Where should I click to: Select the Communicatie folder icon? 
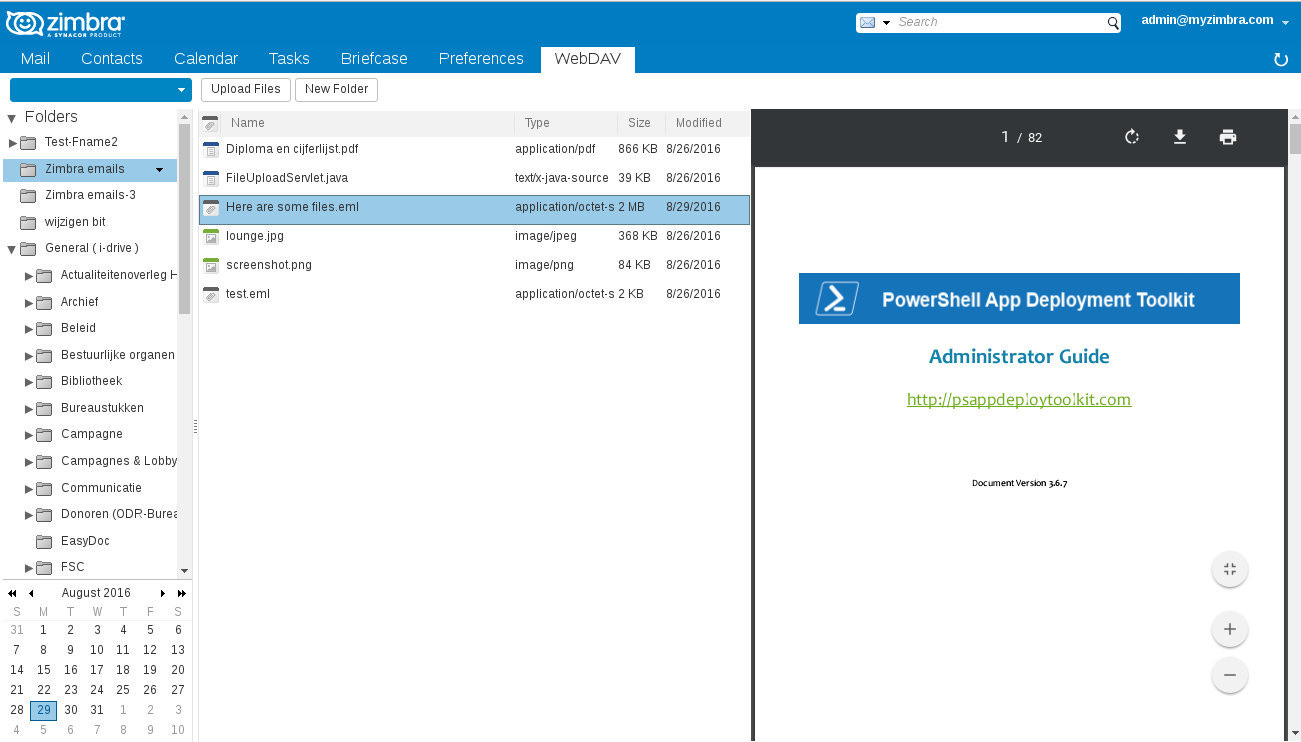point(44,488)
